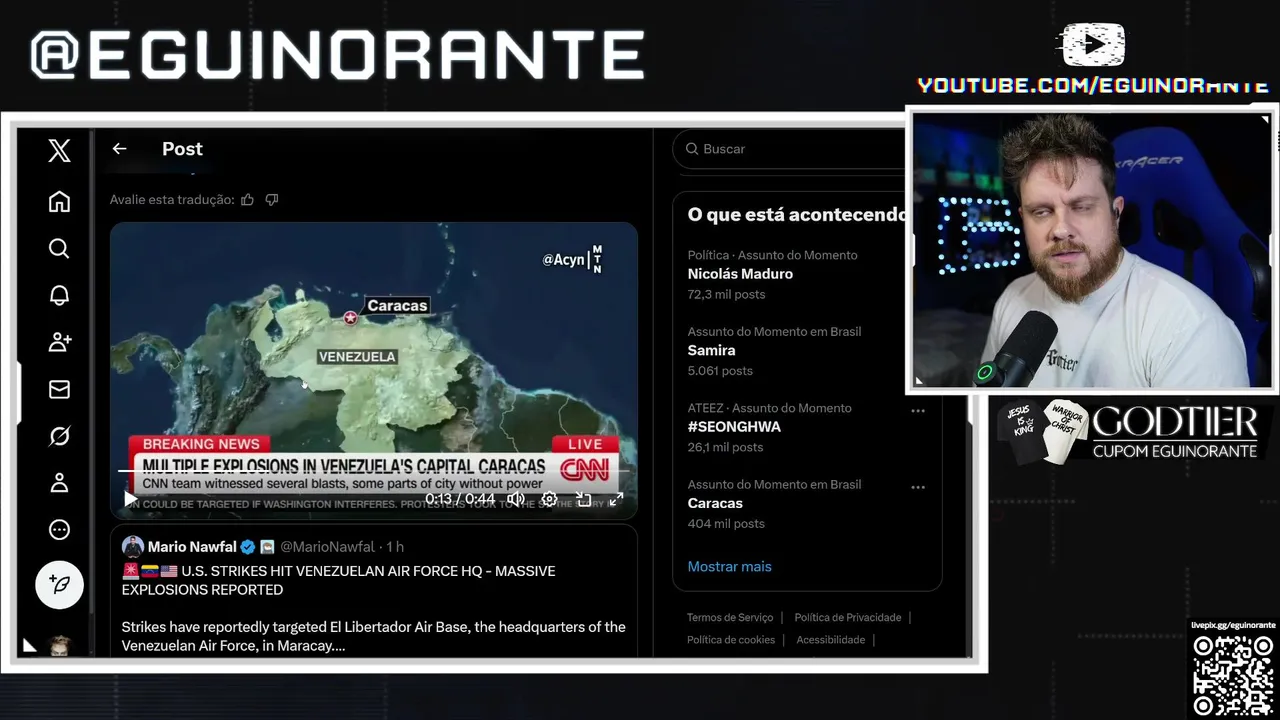Expand the video to fullscreen

616,499
